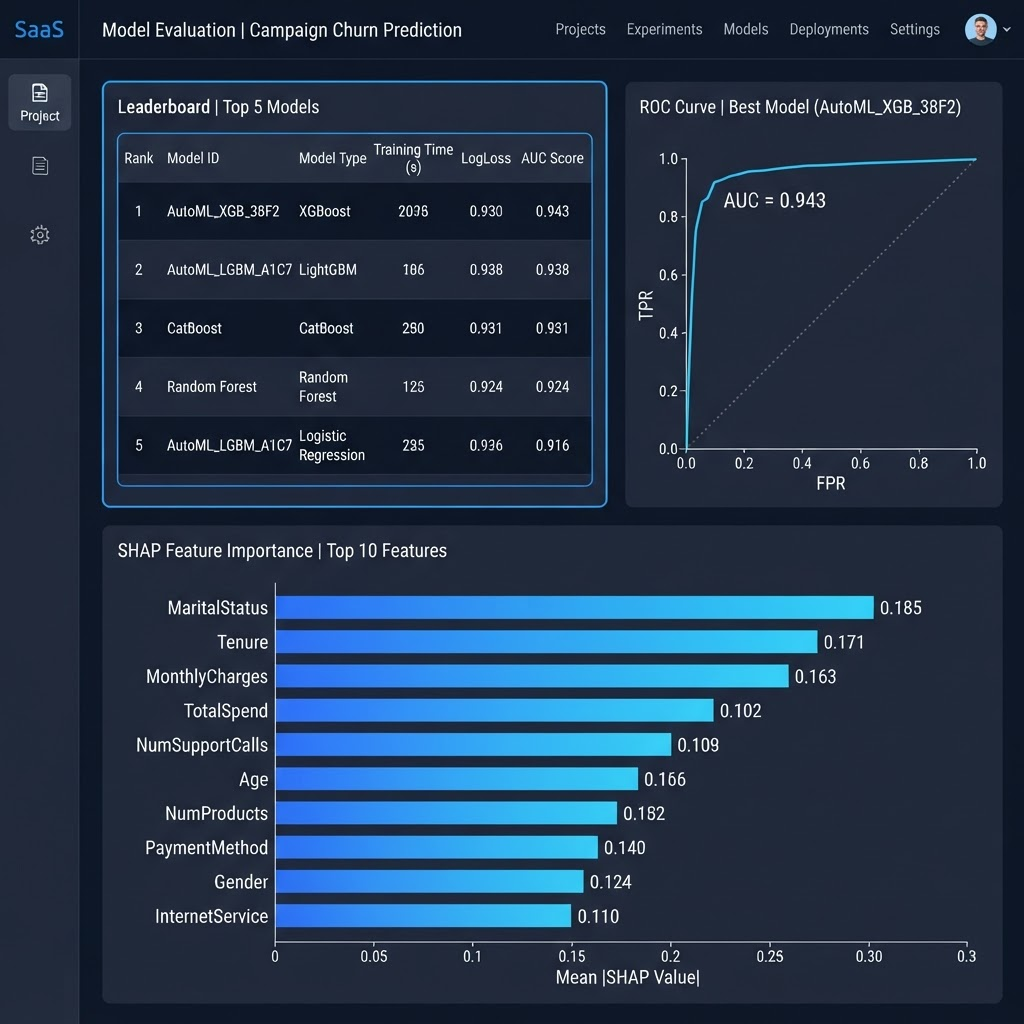Click the NumProducts feature label
This screenshot has width=1024, height=1024.
pyautogui.click(x=216, y=814)
